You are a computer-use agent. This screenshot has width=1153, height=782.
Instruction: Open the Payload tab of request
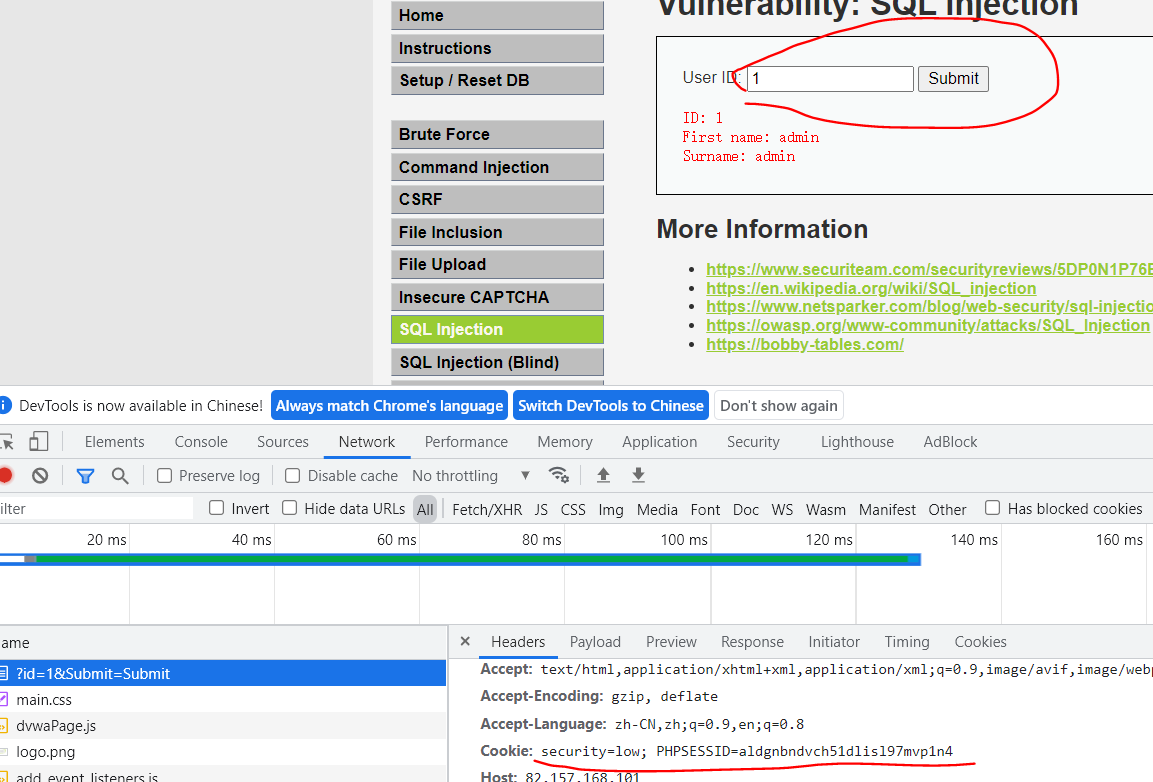[595, 641]
